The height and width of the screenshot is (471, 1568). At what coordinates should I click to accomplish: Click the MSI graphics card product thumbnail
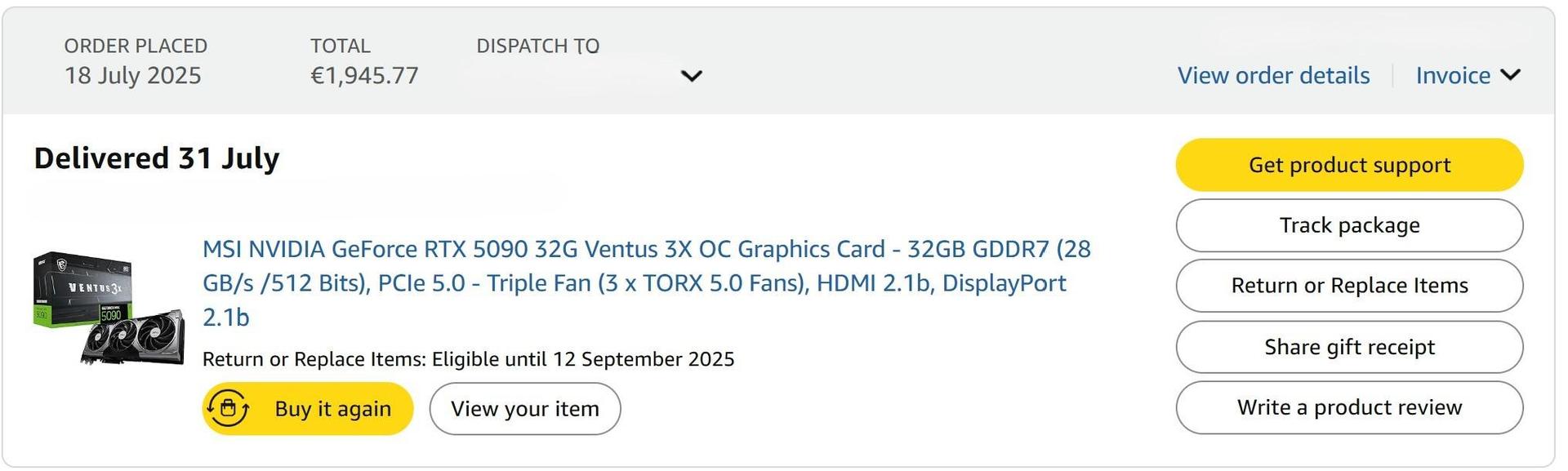point(109,308)
